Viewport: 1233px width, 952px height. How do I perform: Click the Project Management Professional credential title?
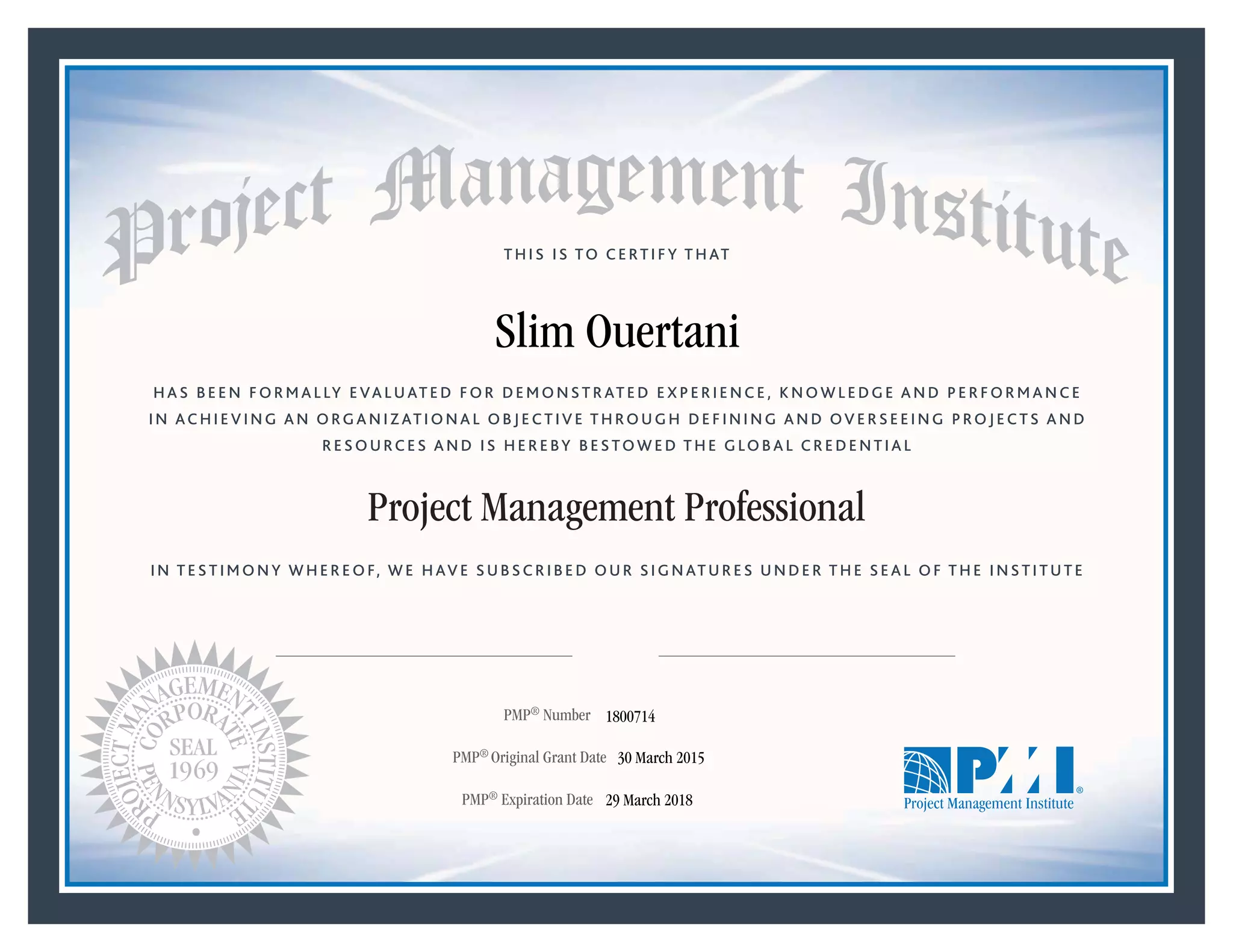click(x=616, y=507)
